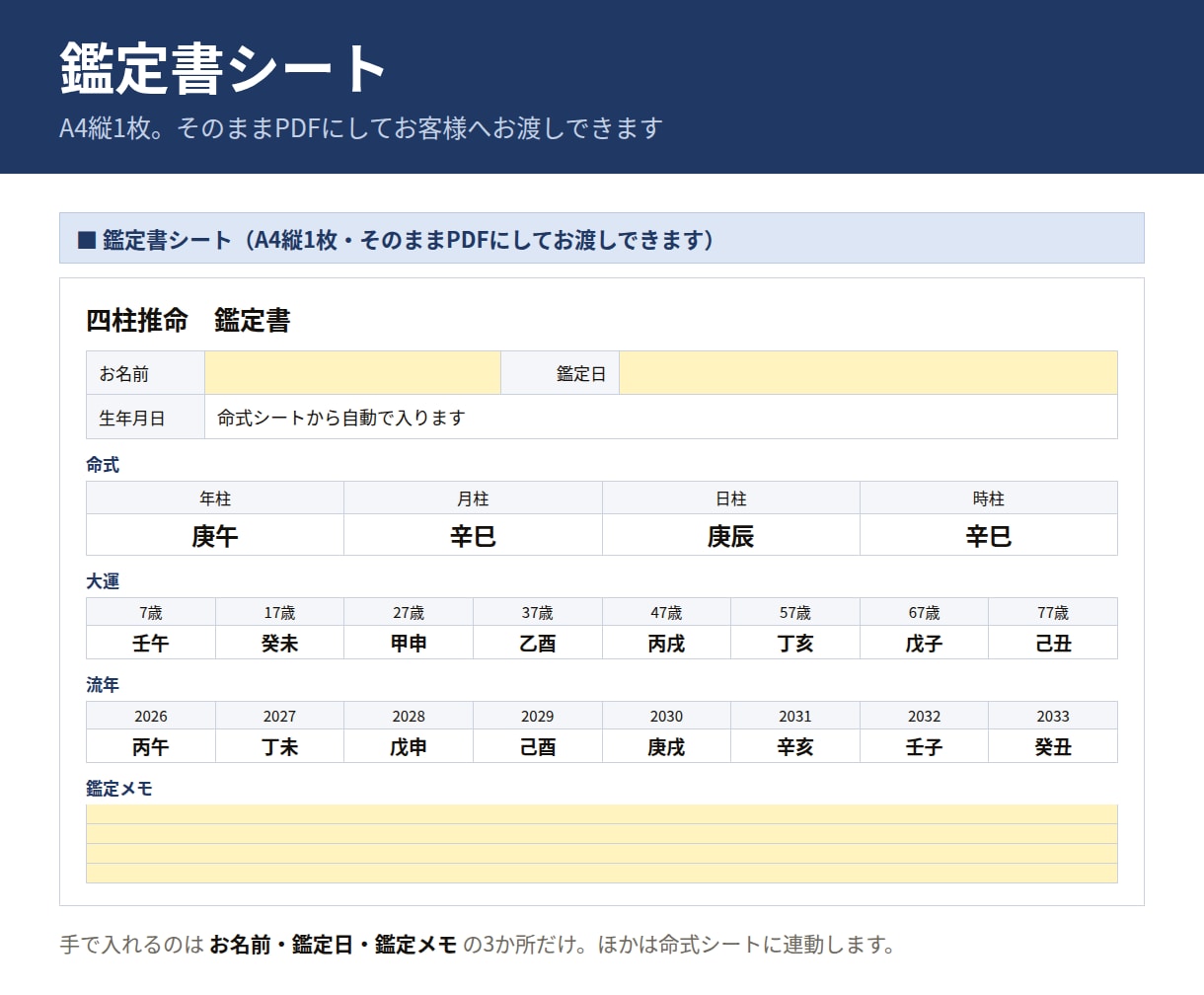Select the 壬午 大運 cell
1204x995 pixels.
click(151, 643)
